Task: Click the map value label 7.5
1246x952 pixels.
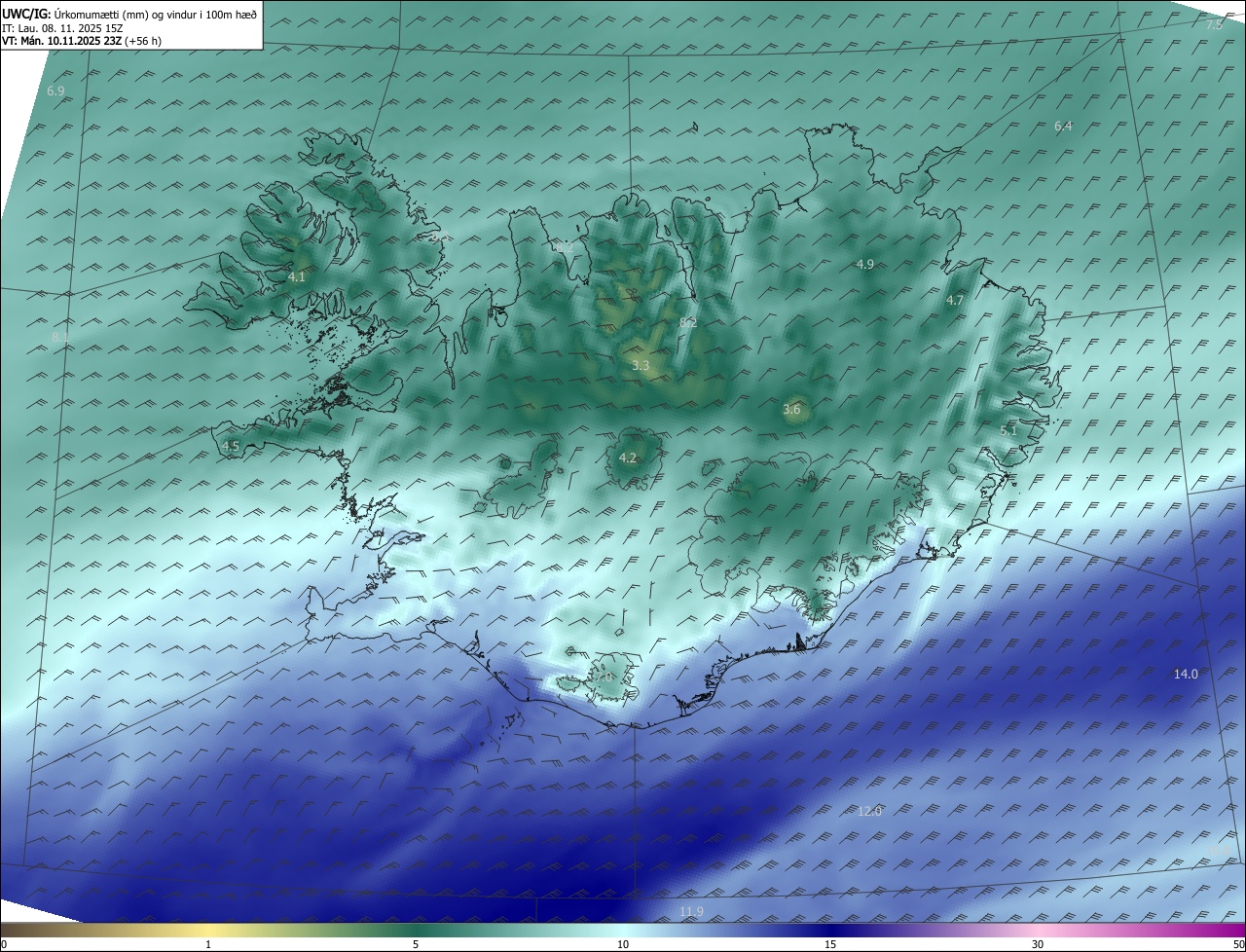Action: 1214,25
